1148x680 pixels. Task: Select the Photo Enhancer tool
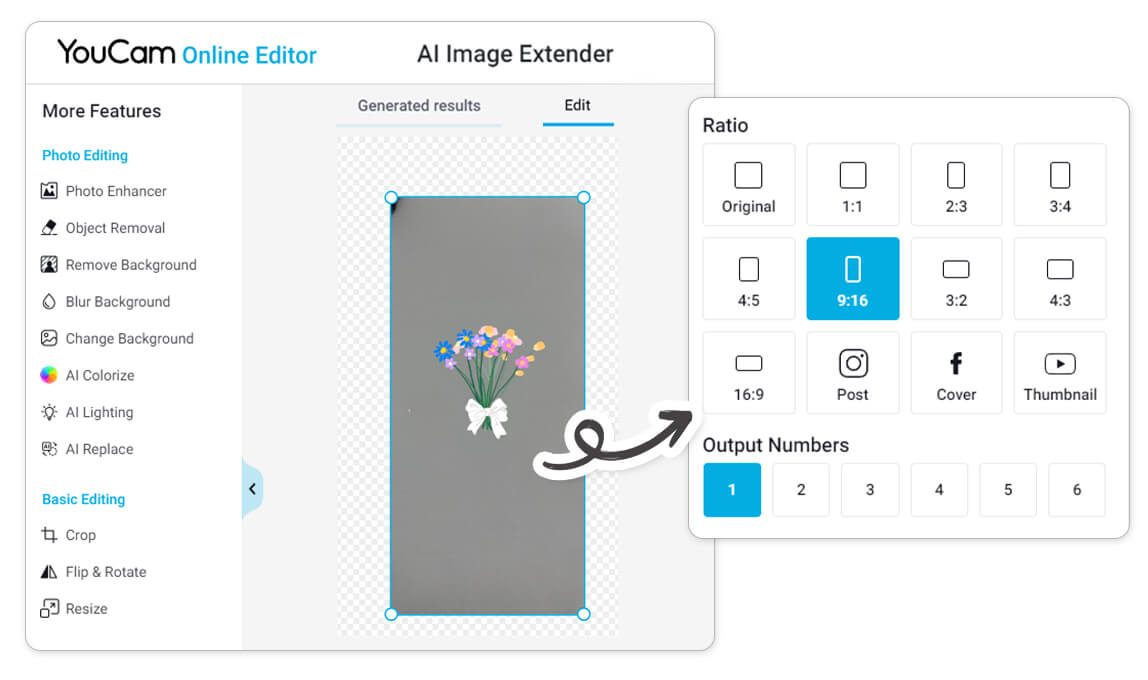113,191
